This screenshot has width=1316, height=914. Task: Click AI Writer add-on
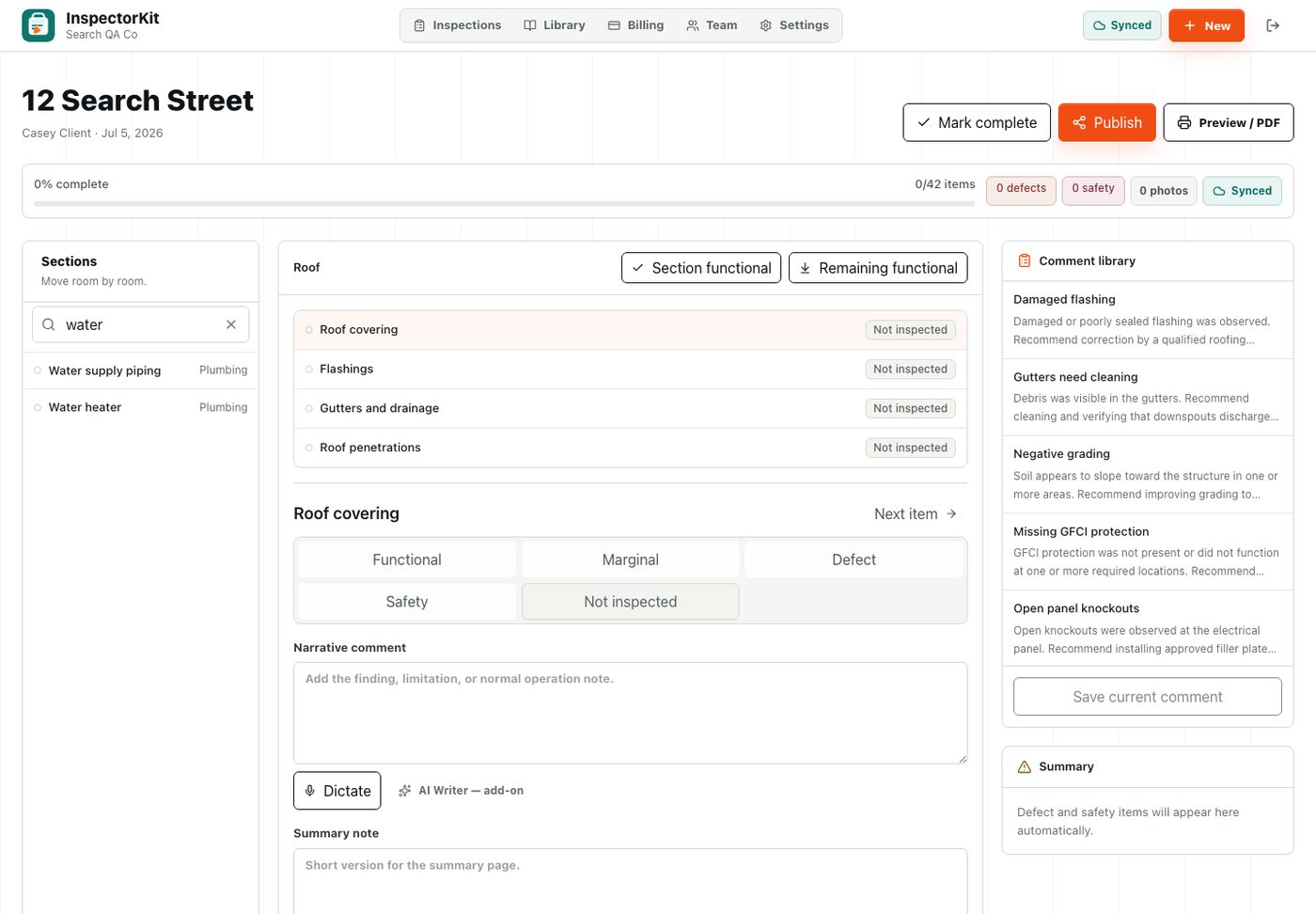461,791
